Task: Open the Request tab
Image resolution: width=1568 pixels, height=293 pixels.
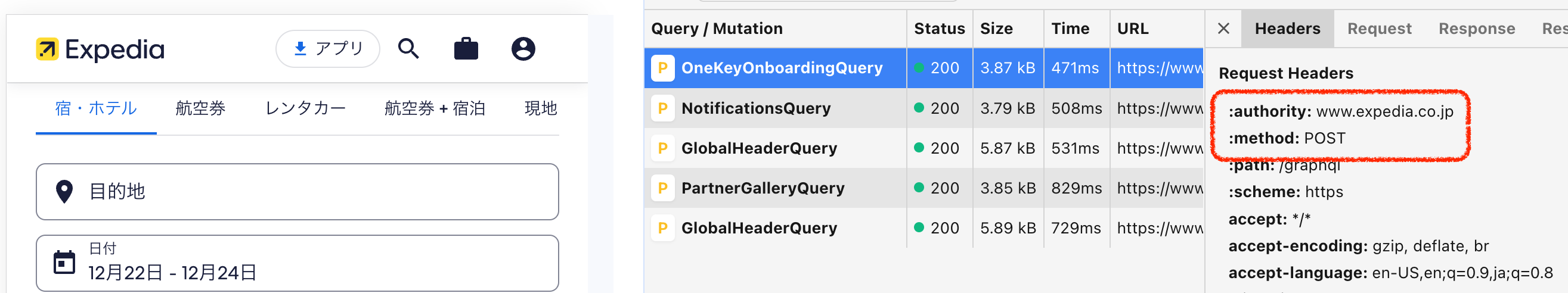Action: pos(1378,29)
